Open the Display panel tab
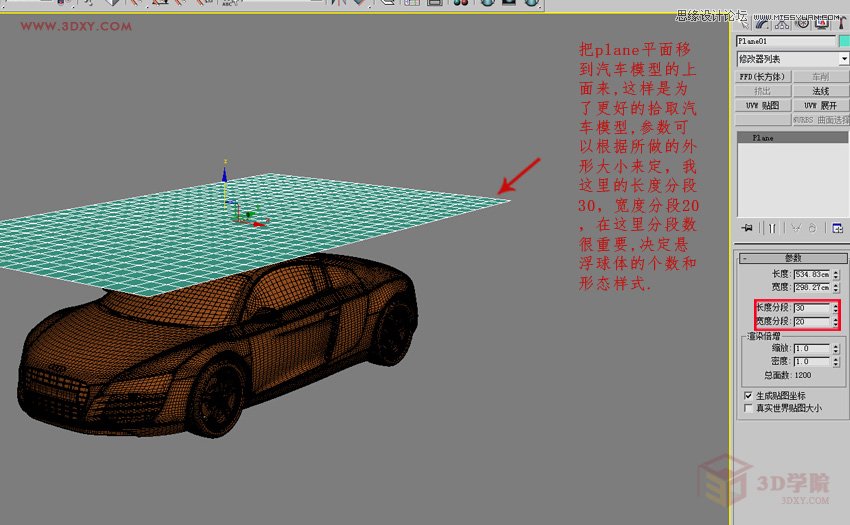 point(822,24)
